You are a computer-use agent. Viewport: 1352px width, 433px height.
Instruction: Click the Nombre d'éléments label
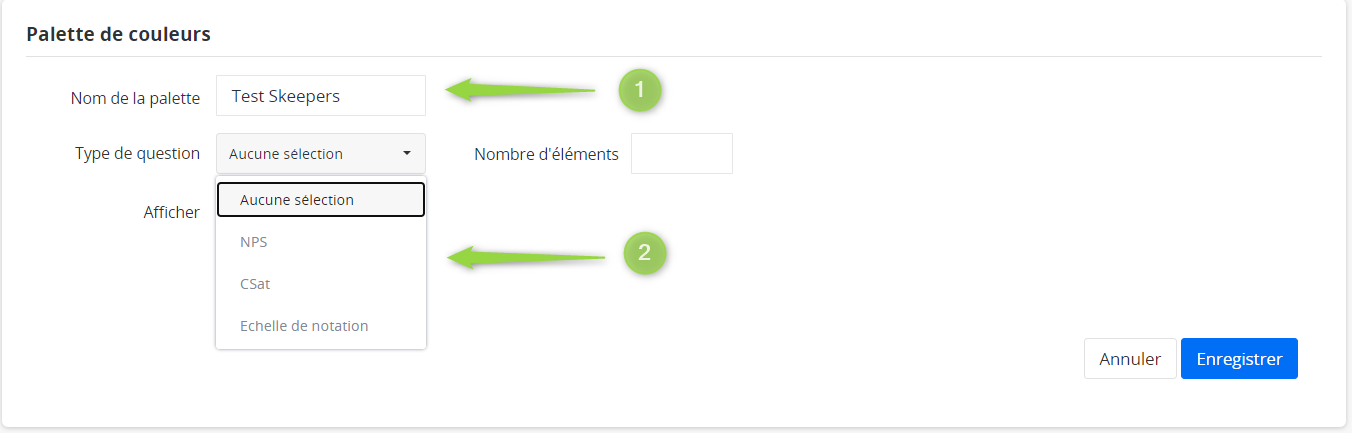(546, 154)
